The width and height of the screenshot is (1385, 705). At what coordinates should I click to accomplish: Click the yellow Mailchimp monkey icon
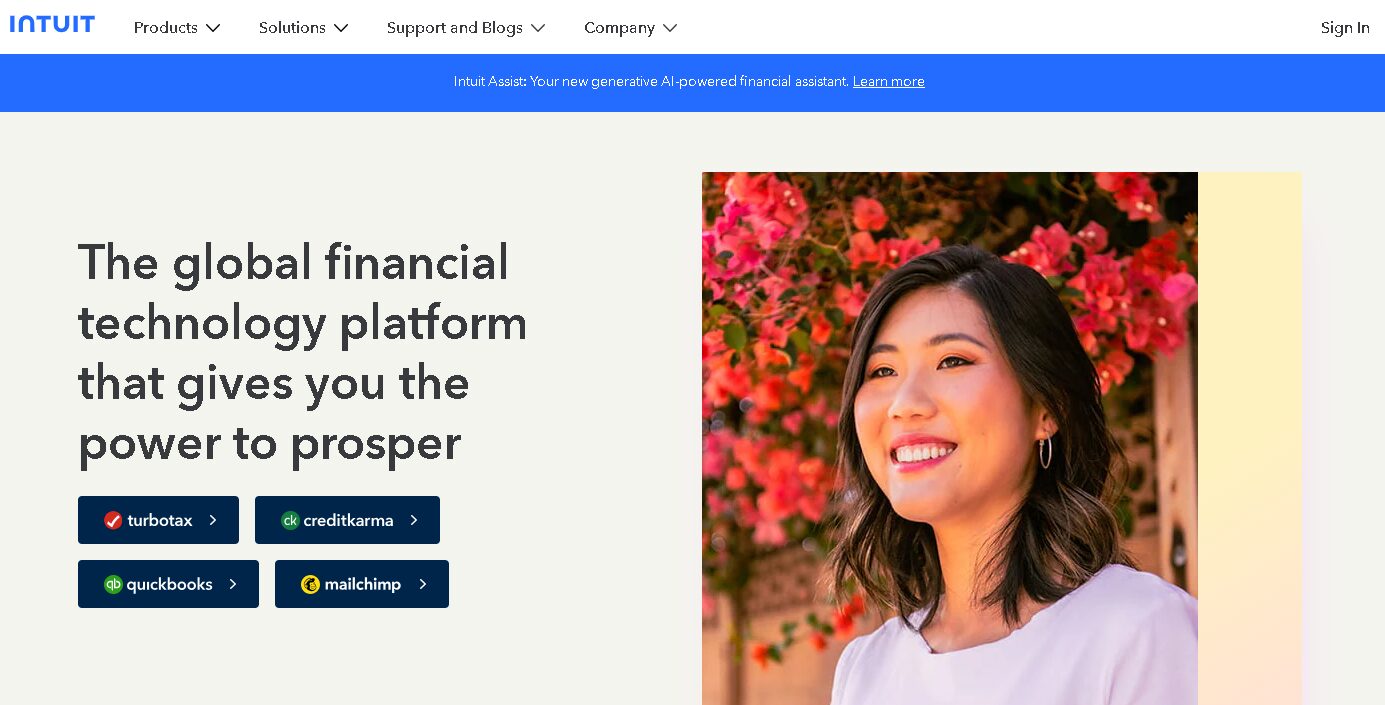pyautogui.click(x=310, y=584)
